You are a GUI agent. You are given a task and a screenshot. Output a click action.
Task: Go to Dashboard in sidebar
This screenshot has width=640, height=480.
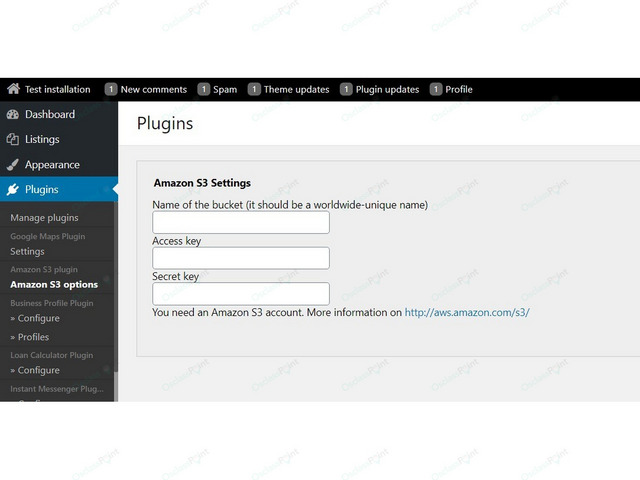(x=50, y=114)
